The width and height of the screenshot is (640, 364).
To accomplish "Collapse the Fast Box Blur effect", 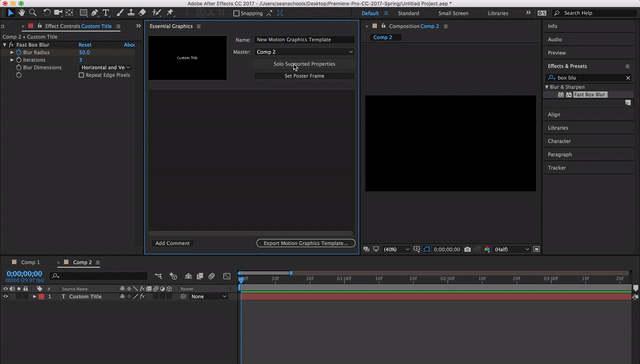I will click(4, 45).
